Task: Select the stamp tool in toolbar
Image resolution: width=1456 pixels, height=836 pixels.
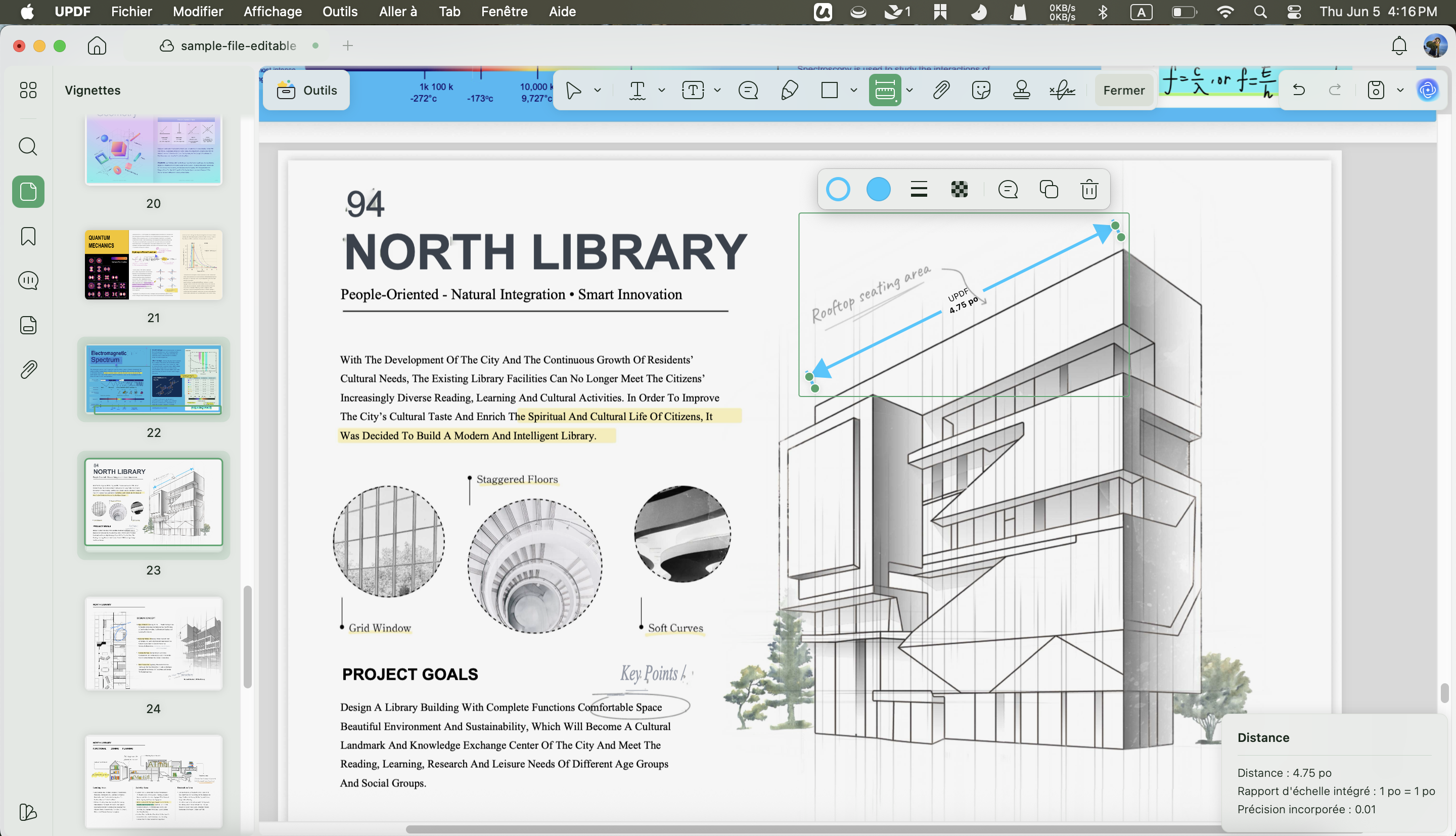Action: click(1021, 90)
